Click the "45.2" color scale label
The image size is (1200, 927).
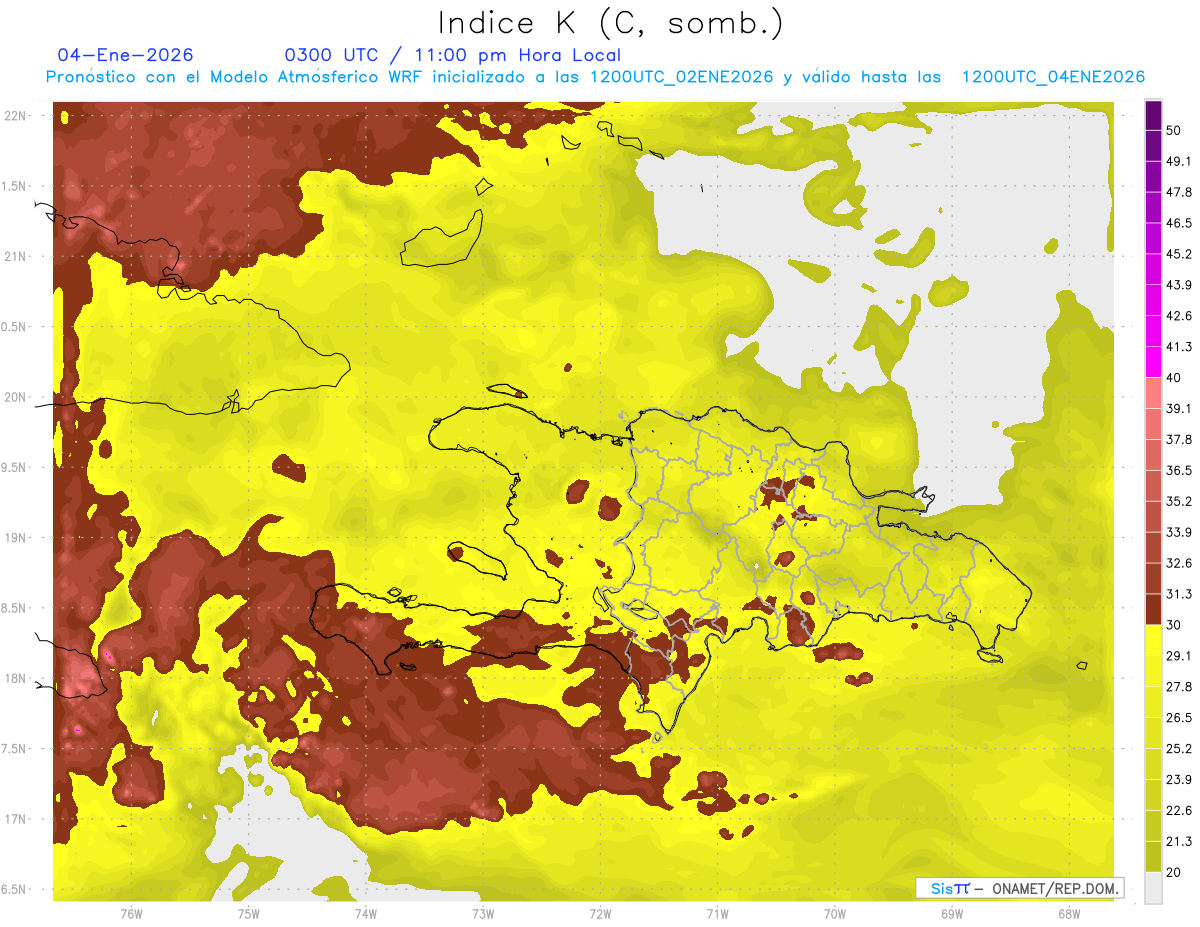1179,254
